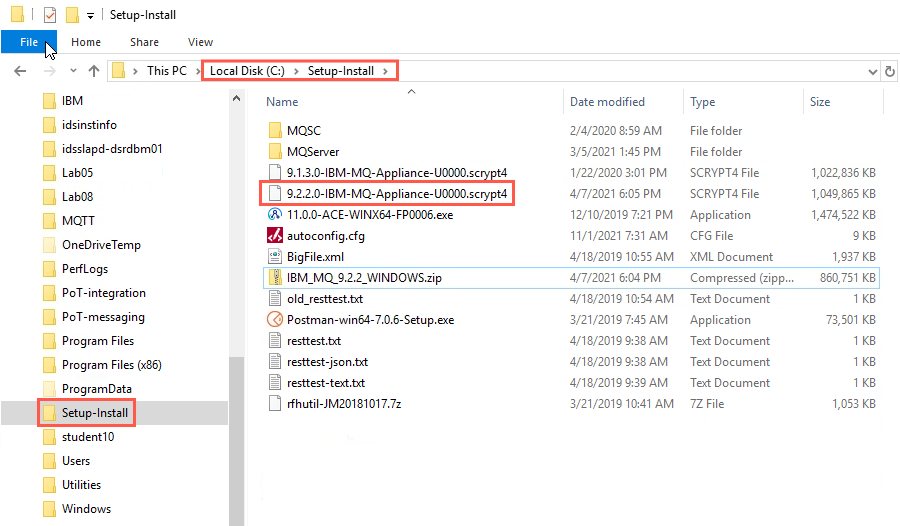The image size is (900, 526).
Task: Click the Properties quick access icon
Action: tap(51, 14)
